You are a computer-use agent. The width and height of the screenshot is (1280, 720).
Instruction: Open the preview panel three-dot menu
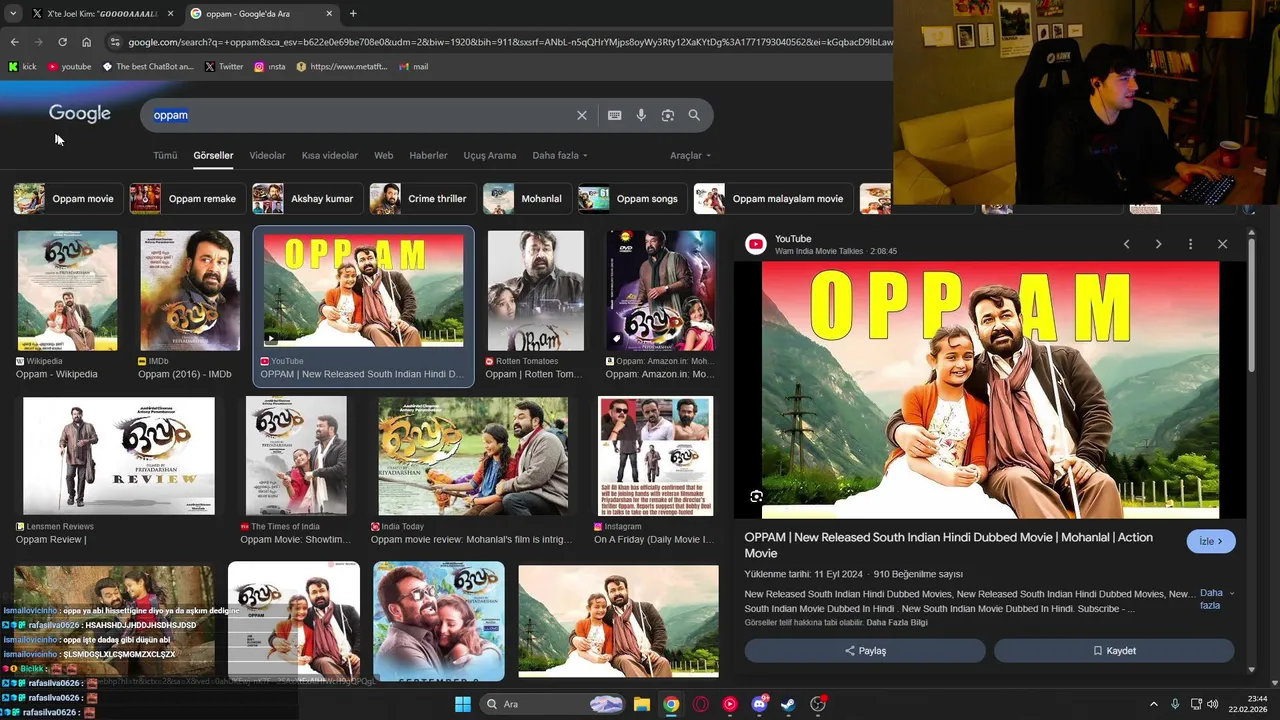tap(1190, 244)
